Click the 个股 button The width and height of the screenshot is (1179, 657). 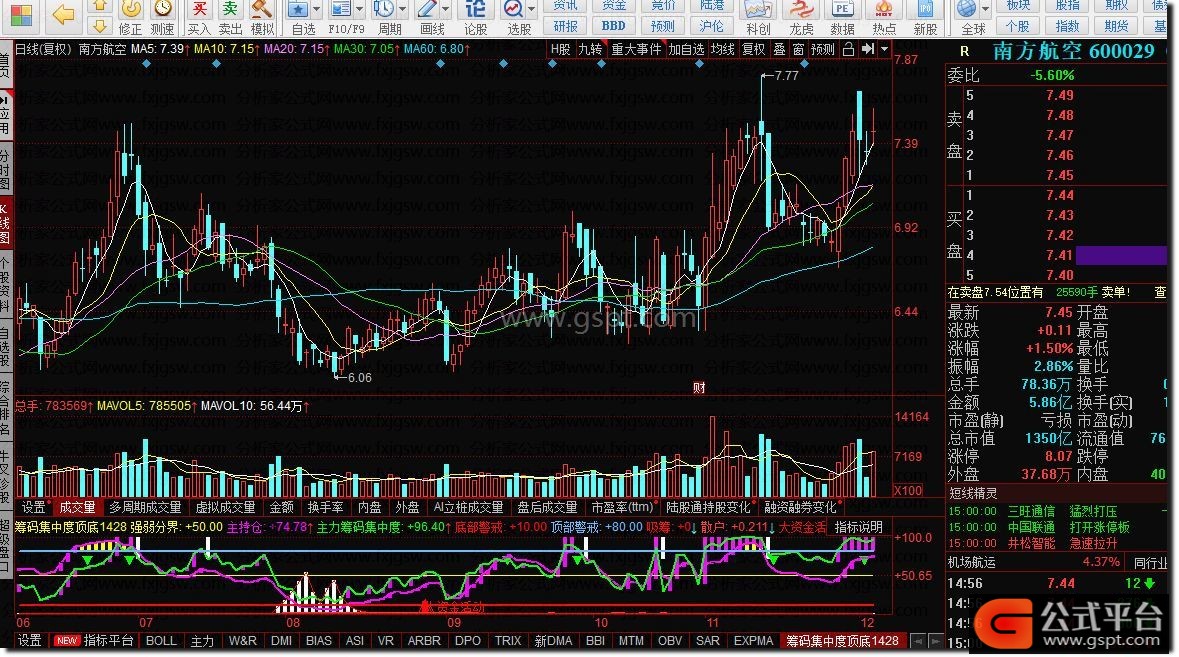1018,26
